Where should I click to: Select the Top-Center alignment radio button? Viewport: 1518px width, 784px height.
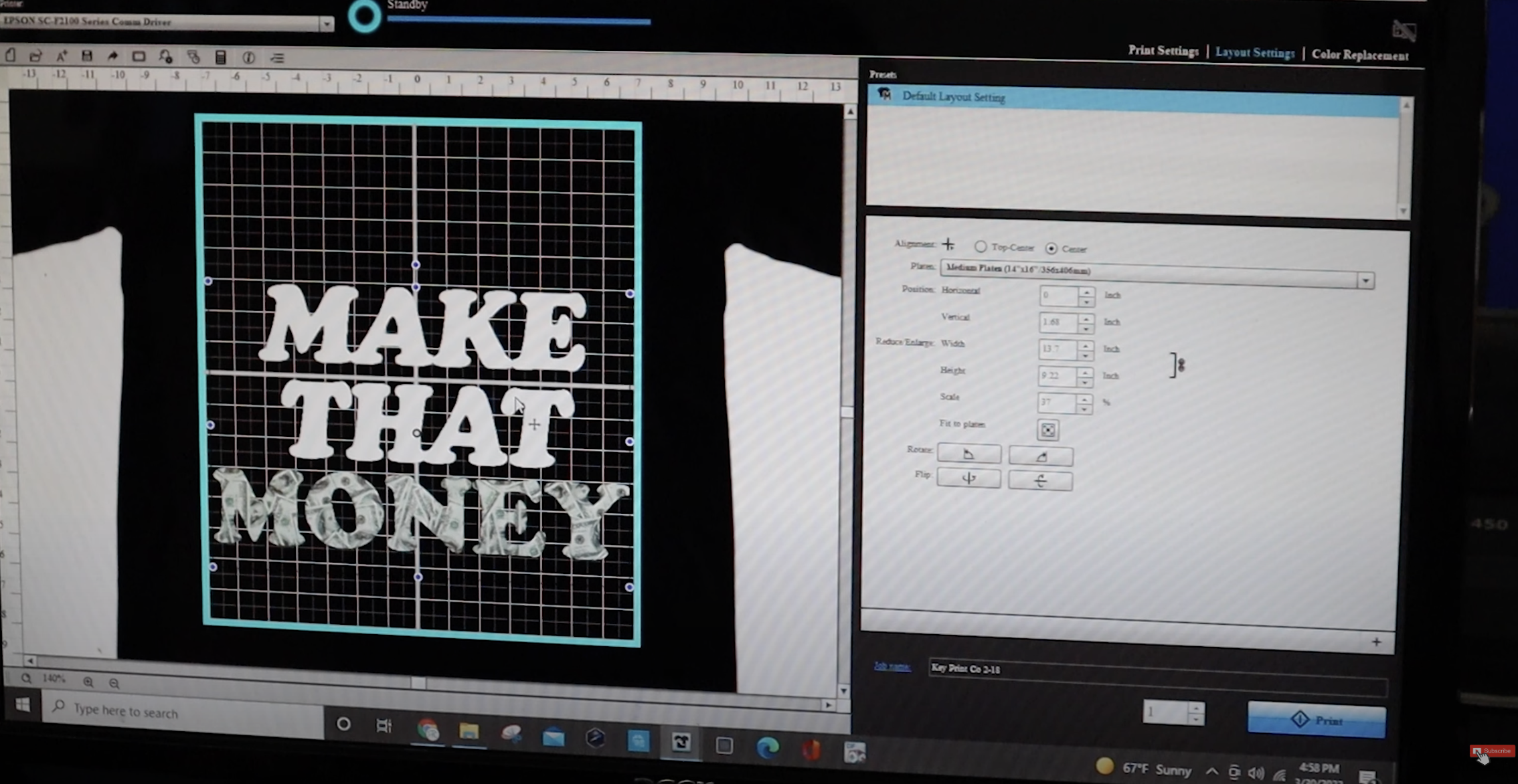point(981,247)
